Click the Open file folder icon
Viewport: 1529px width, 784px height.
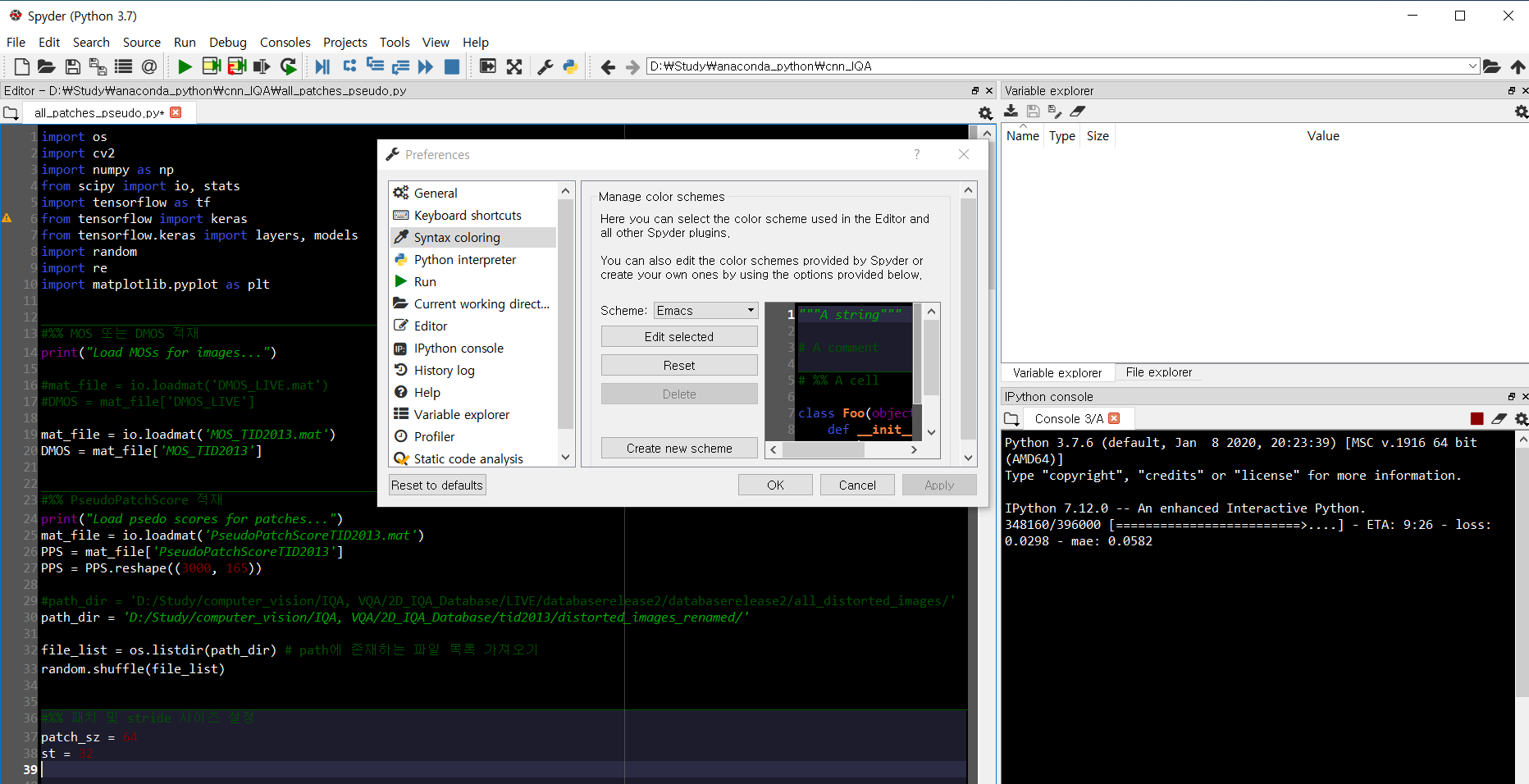[x=47, y=66]
